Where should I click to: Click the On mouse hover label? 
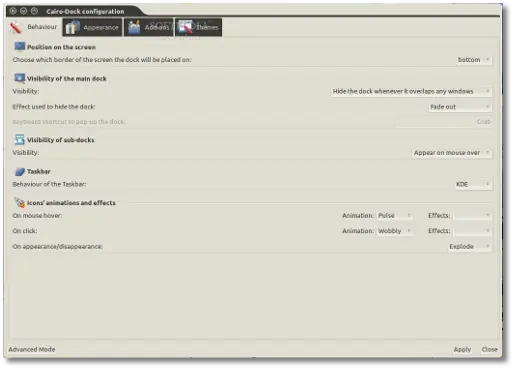tap(37, 216)
